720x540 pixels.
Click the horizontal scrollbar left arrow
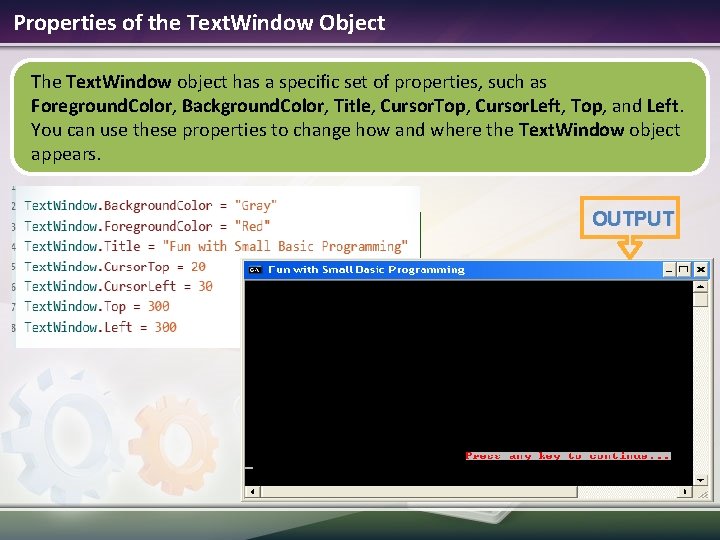click(x=252, y=492)
